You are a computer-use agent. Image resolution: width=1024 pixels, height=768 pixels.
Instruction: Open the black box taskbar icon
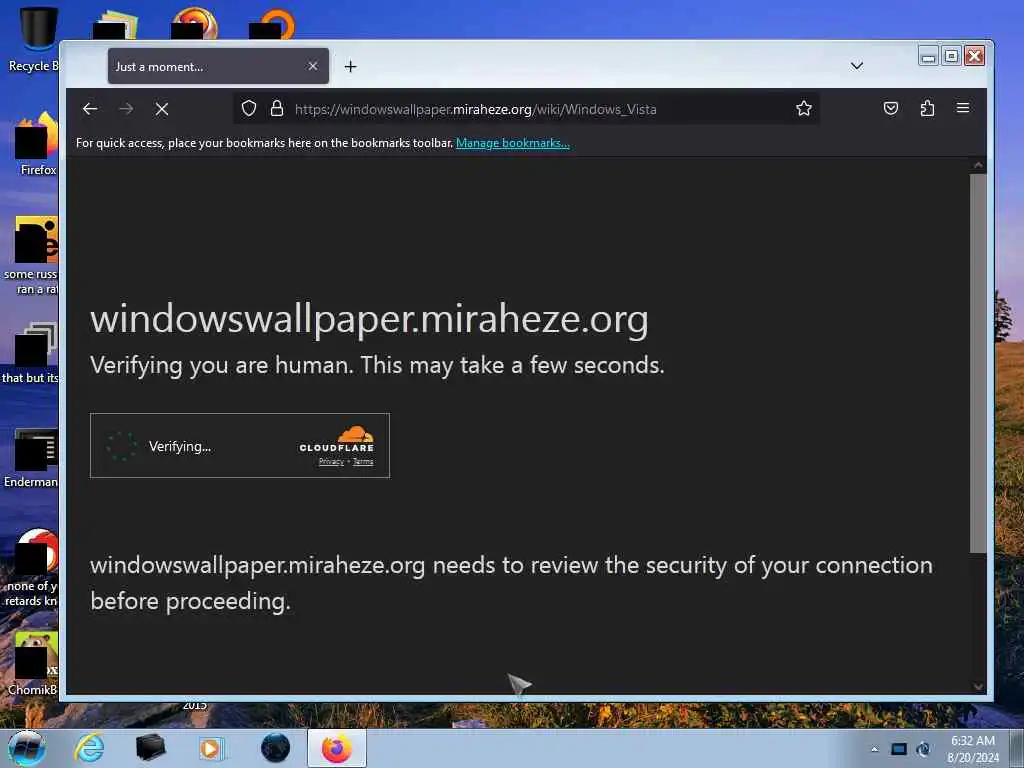(150, 748)
